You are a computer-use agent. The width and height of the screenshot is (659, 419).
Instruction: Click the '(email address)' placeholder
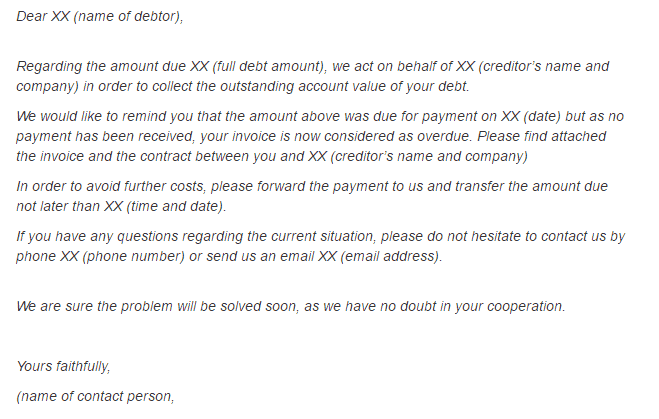pos(391,256)
